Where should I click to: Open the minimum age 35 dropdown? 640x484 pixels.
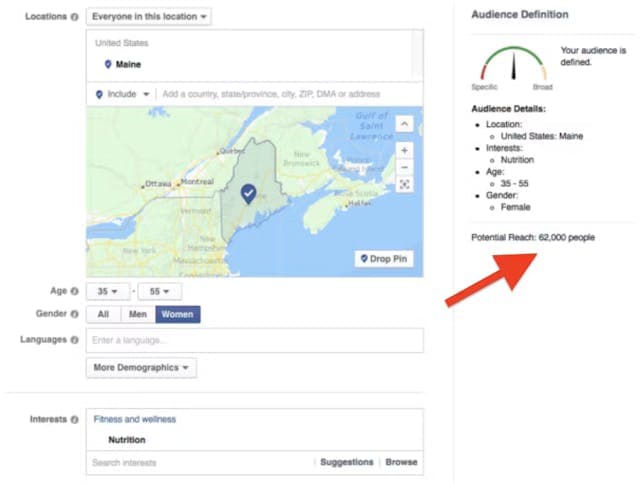108,291
